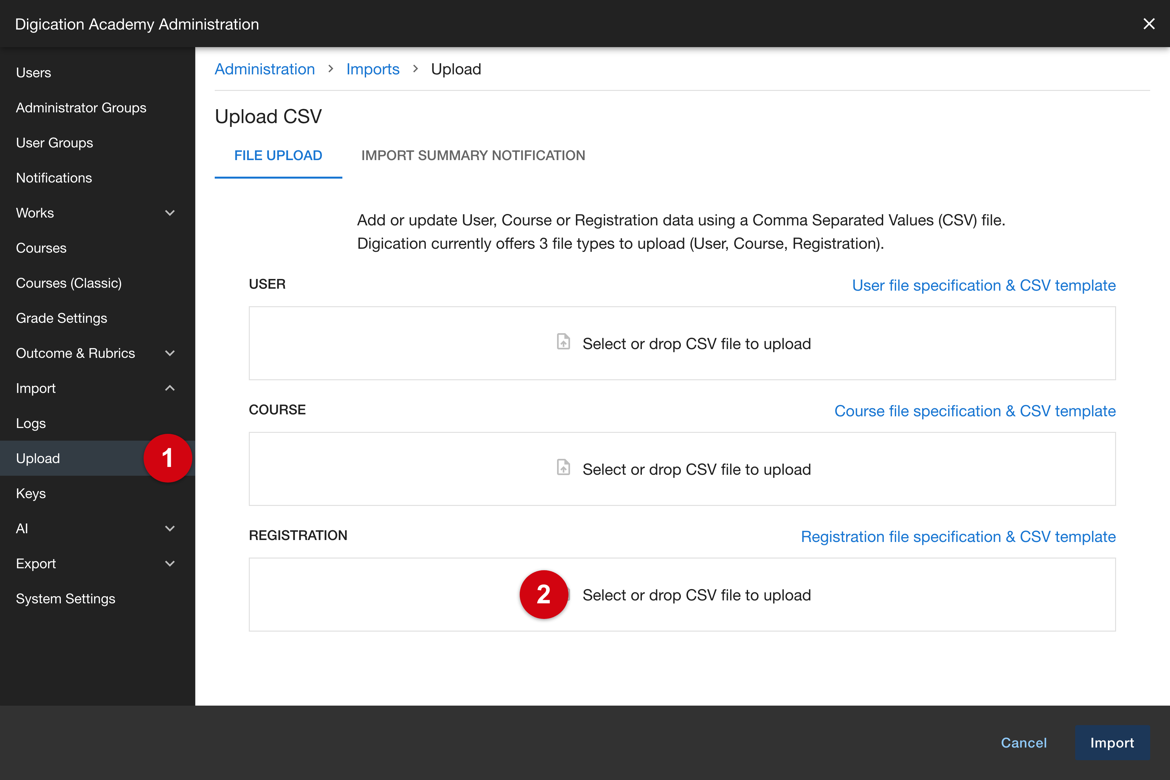Open Courses (Classic) in the sidebar

(x=69, y=283)
